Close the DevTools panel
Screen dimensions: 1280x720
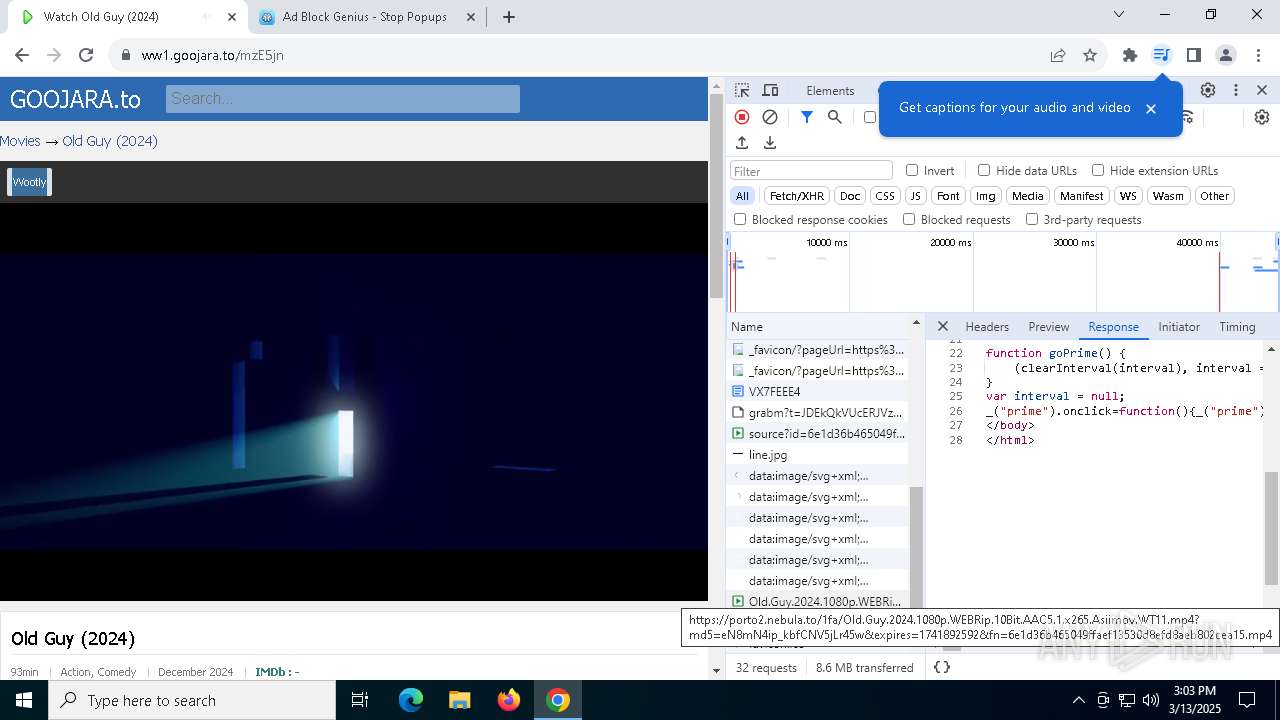[1262, 90]
